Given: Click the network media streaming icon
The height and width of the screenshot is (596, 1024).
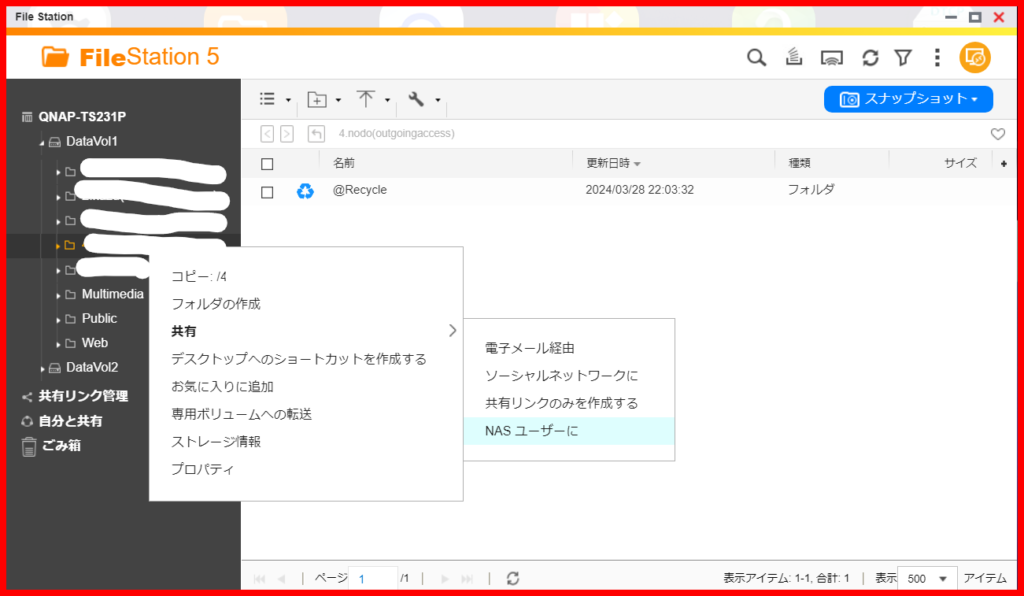Looking at the screenshot, I should [x=831, y=58].
